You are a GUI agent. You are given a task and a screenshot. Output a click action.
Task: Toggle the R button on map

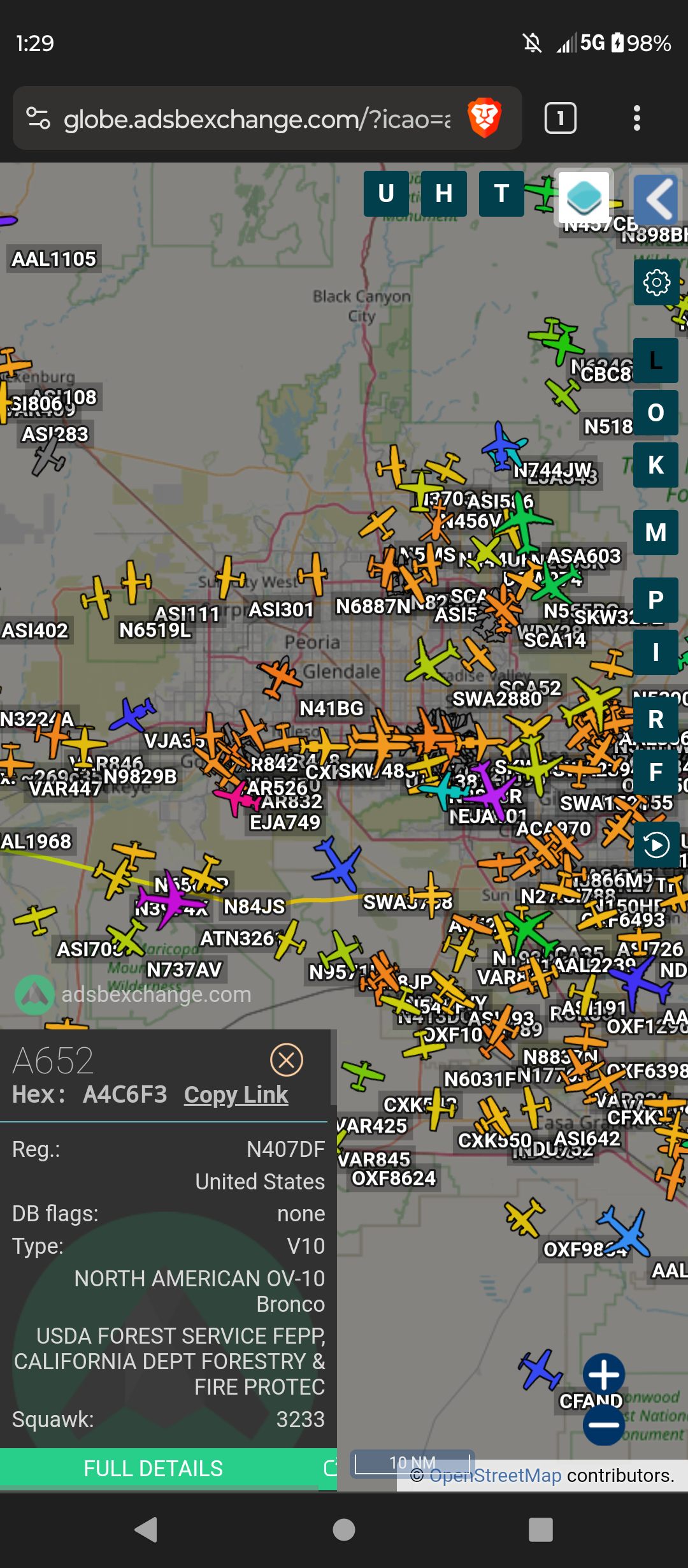656,720
